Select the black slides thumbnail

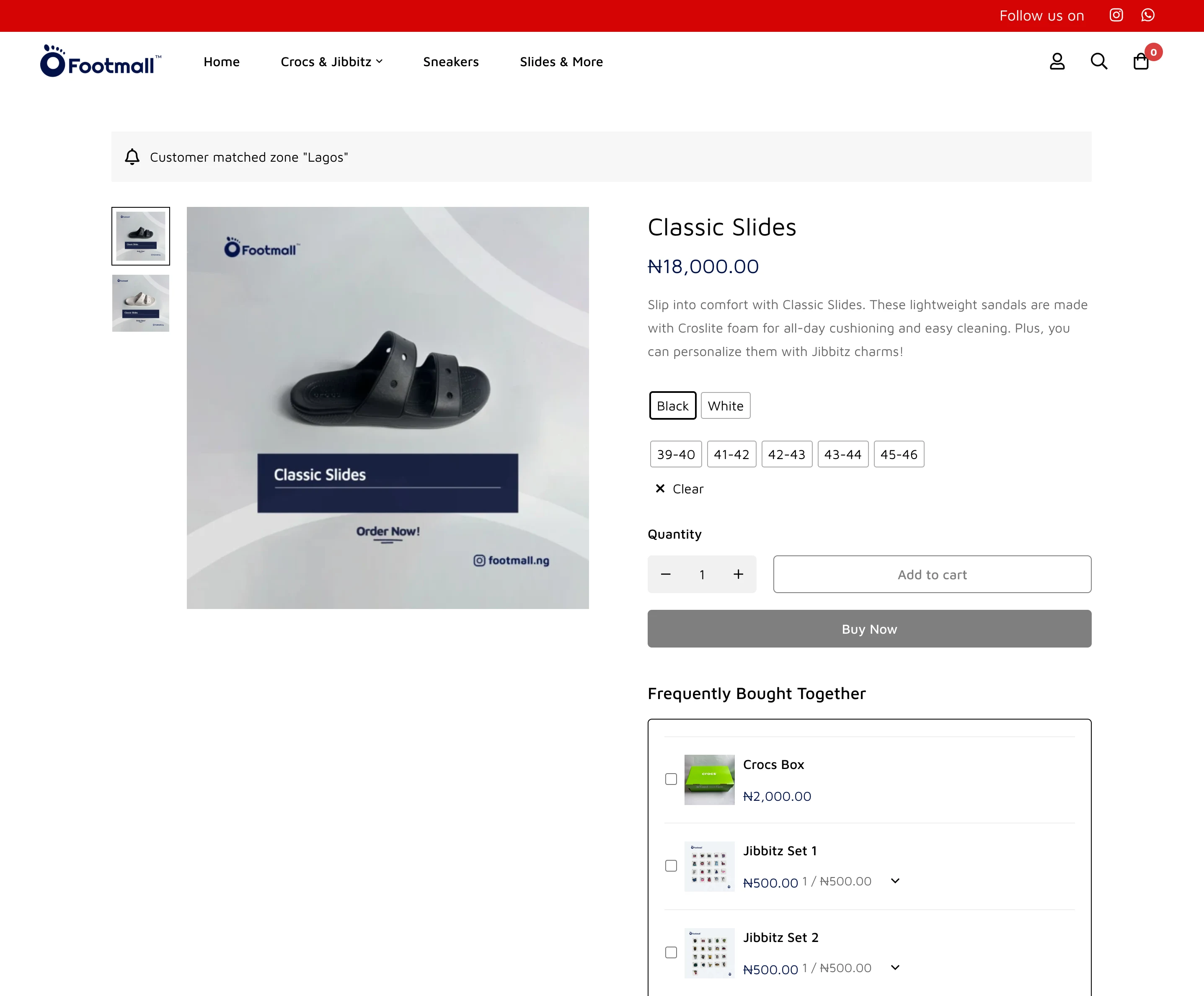[x=140, y=236]
